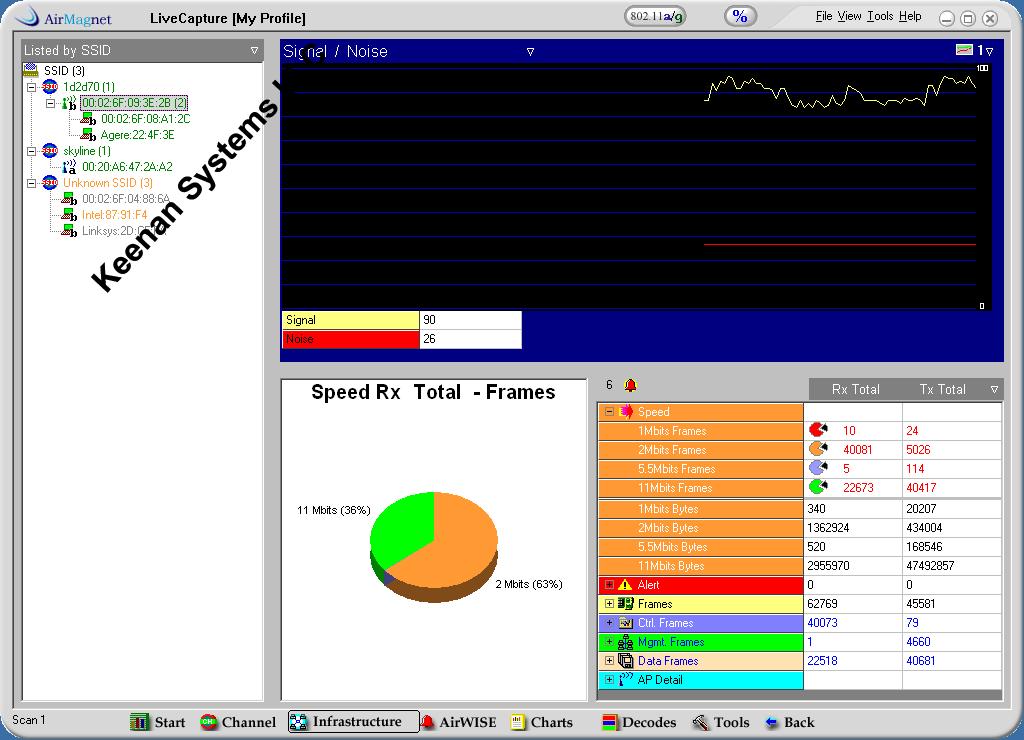
Task: Click the Data Frames icon
Action: [626, 660]
